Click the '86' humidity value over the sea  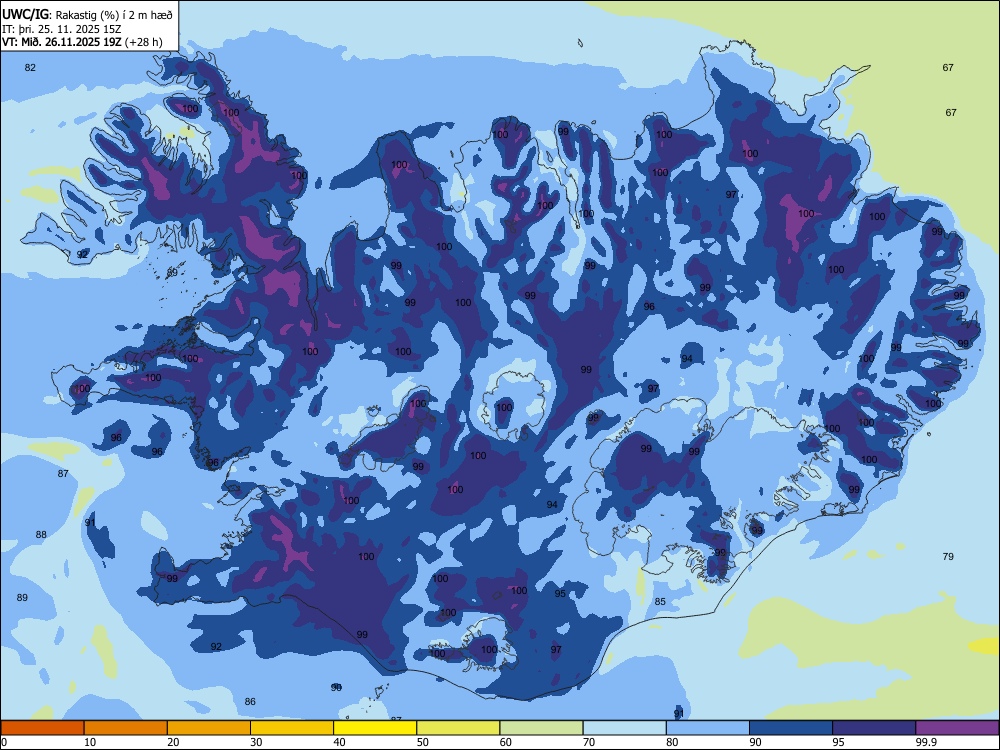[250, 702]
